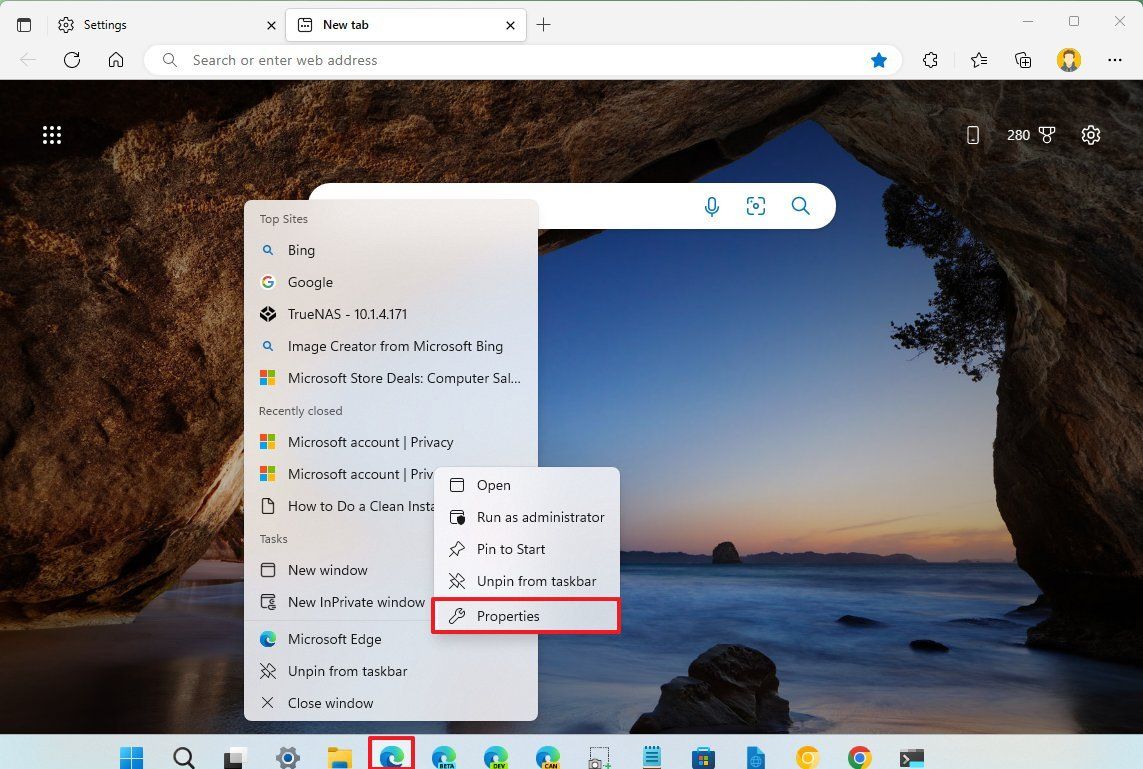Open the Snipping Tool from the taskbar

pos(599,757)
